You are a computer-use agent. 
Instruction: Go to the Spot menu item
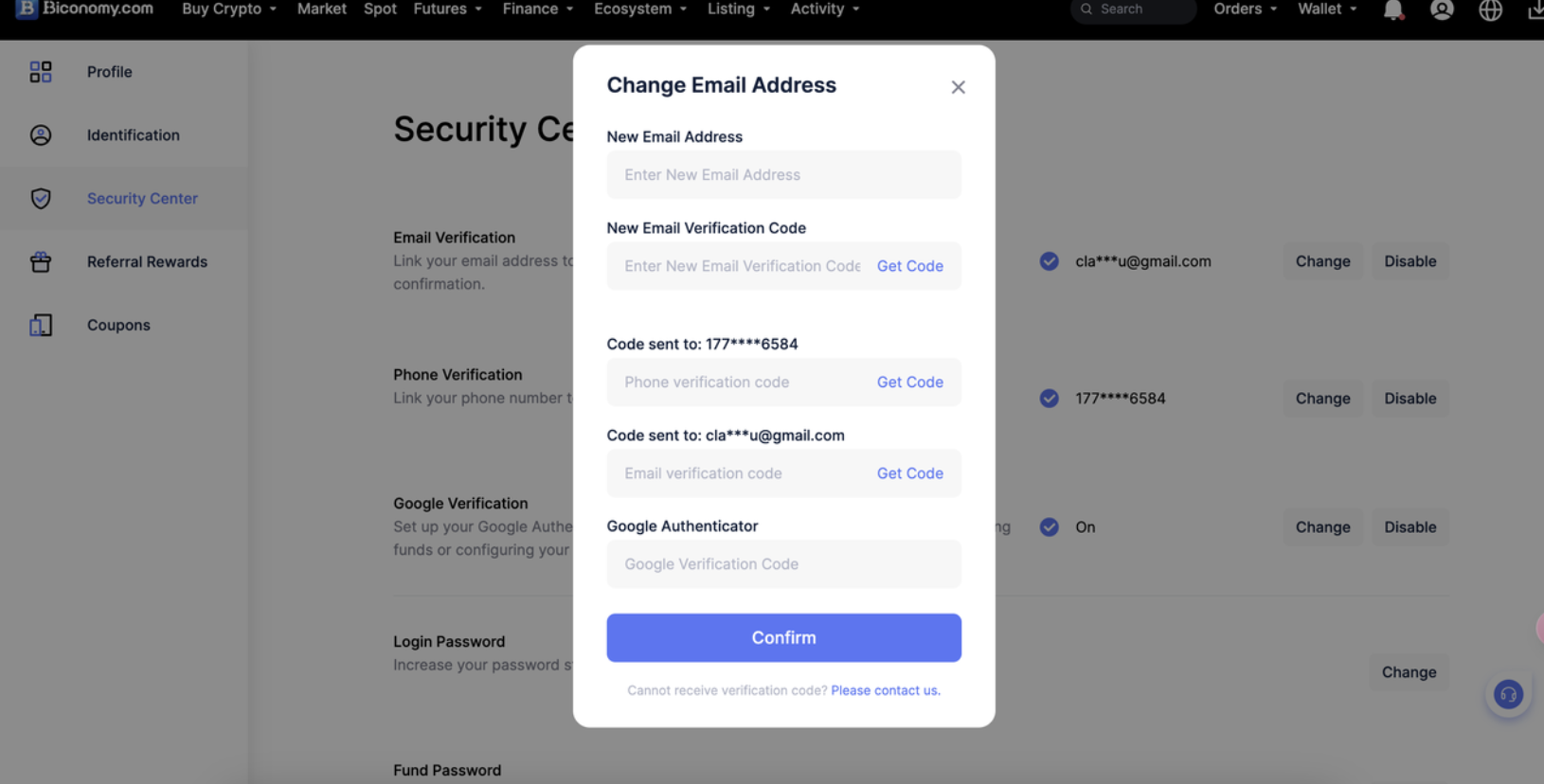pos(380,9)
